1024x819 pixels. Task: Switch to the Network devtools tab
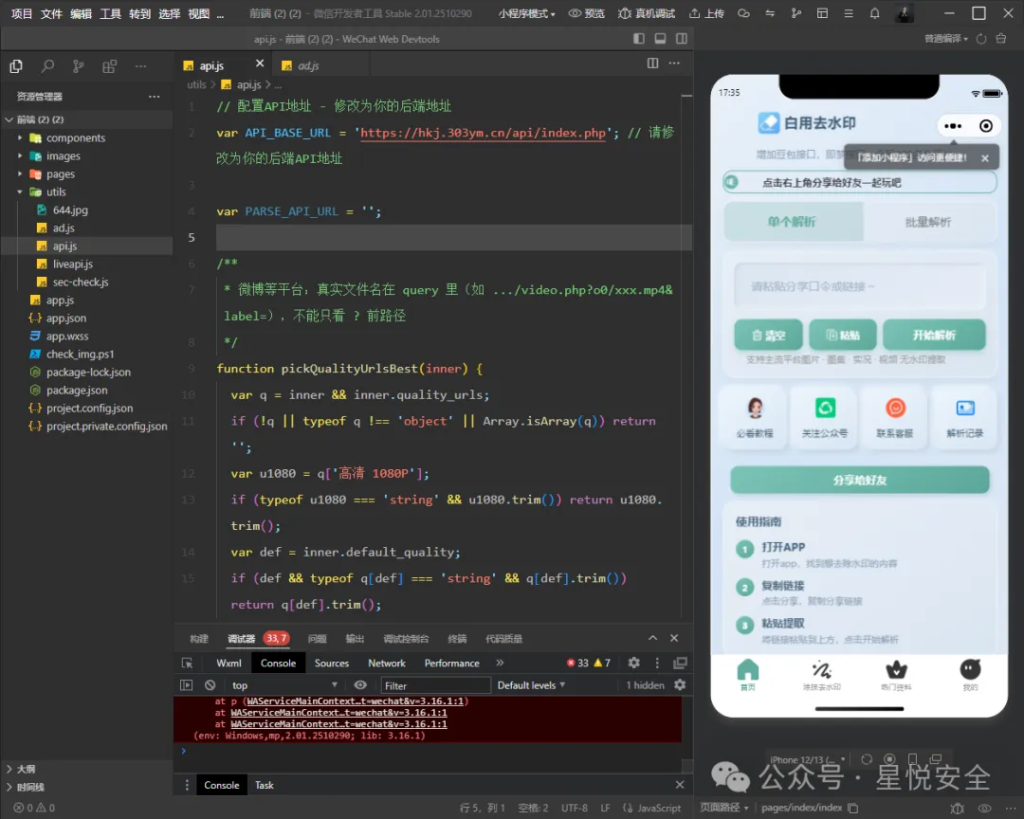387,663
